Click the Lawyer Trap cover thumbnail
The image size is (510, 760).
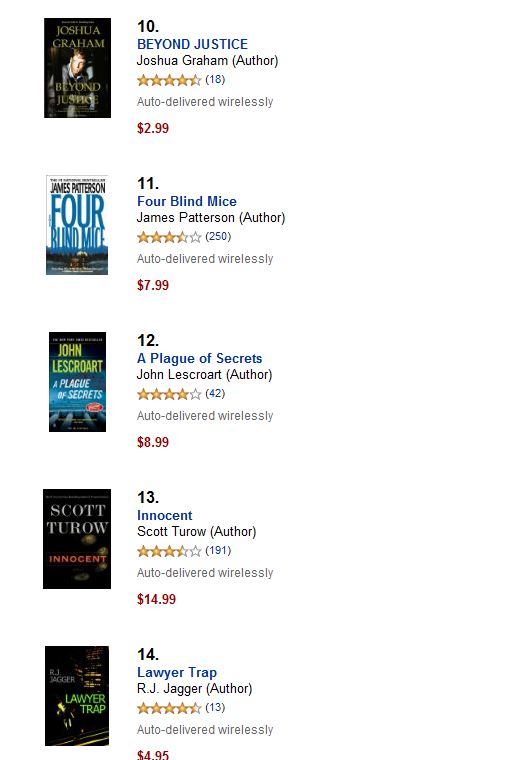point(77,696)
